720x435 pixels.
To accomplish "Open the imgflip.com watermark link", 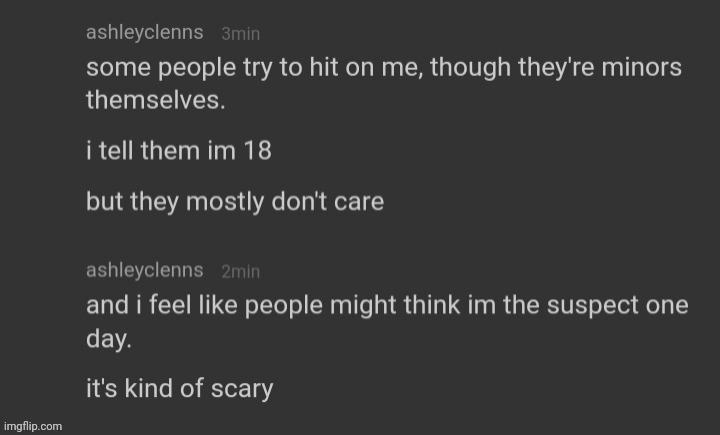I will pos(33,426).
